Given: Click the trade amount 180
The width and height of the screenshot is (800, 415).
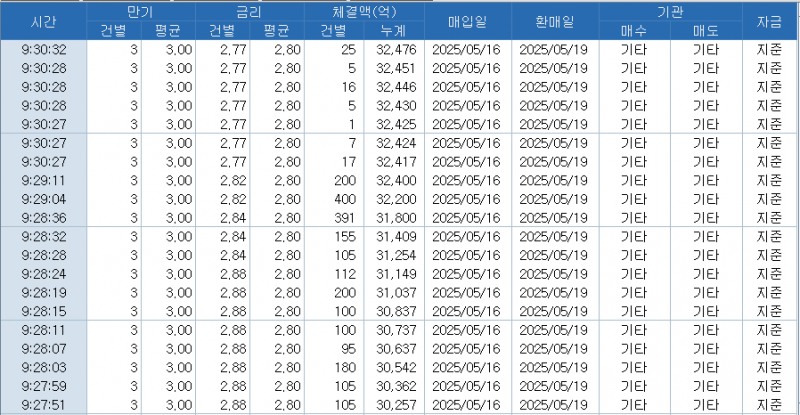Looking at the screenshot, I should click(345, 368).
